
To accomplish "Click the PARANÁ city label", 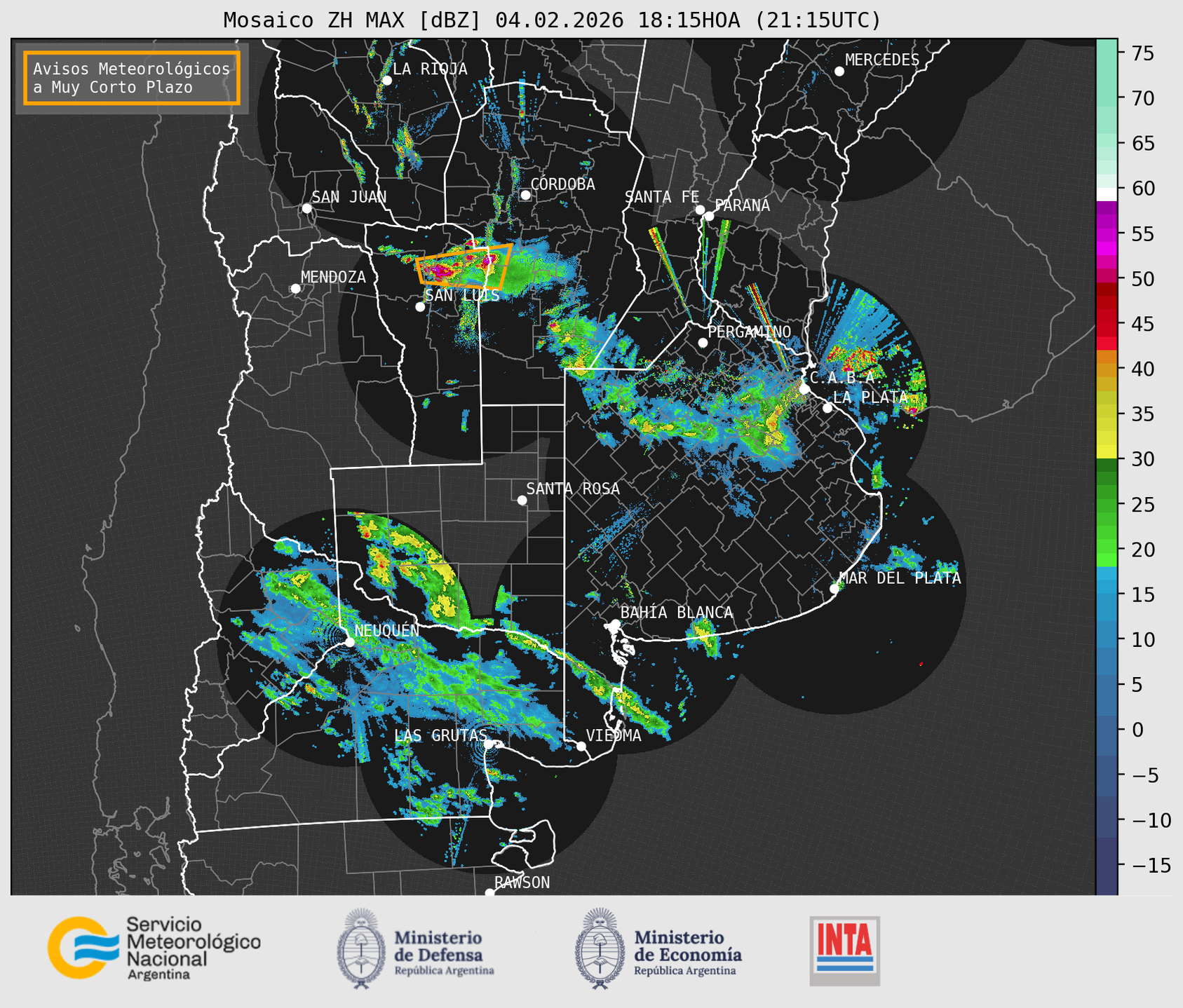I will click(743, 205).
